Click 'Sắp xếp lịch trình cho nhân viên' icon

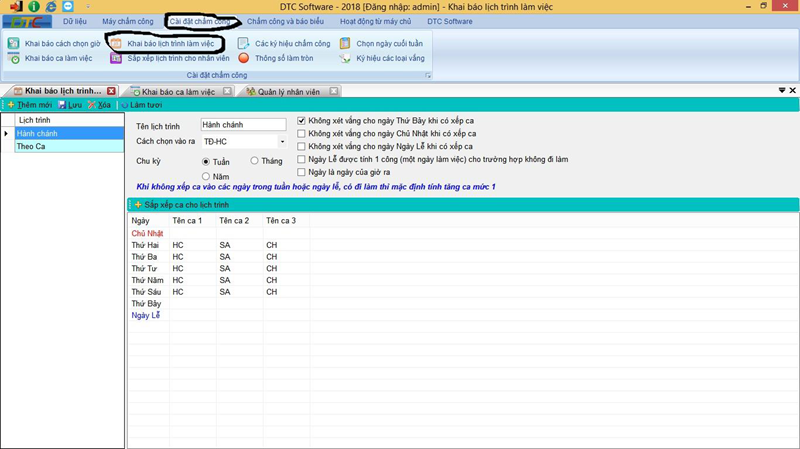tap(116, 59)
